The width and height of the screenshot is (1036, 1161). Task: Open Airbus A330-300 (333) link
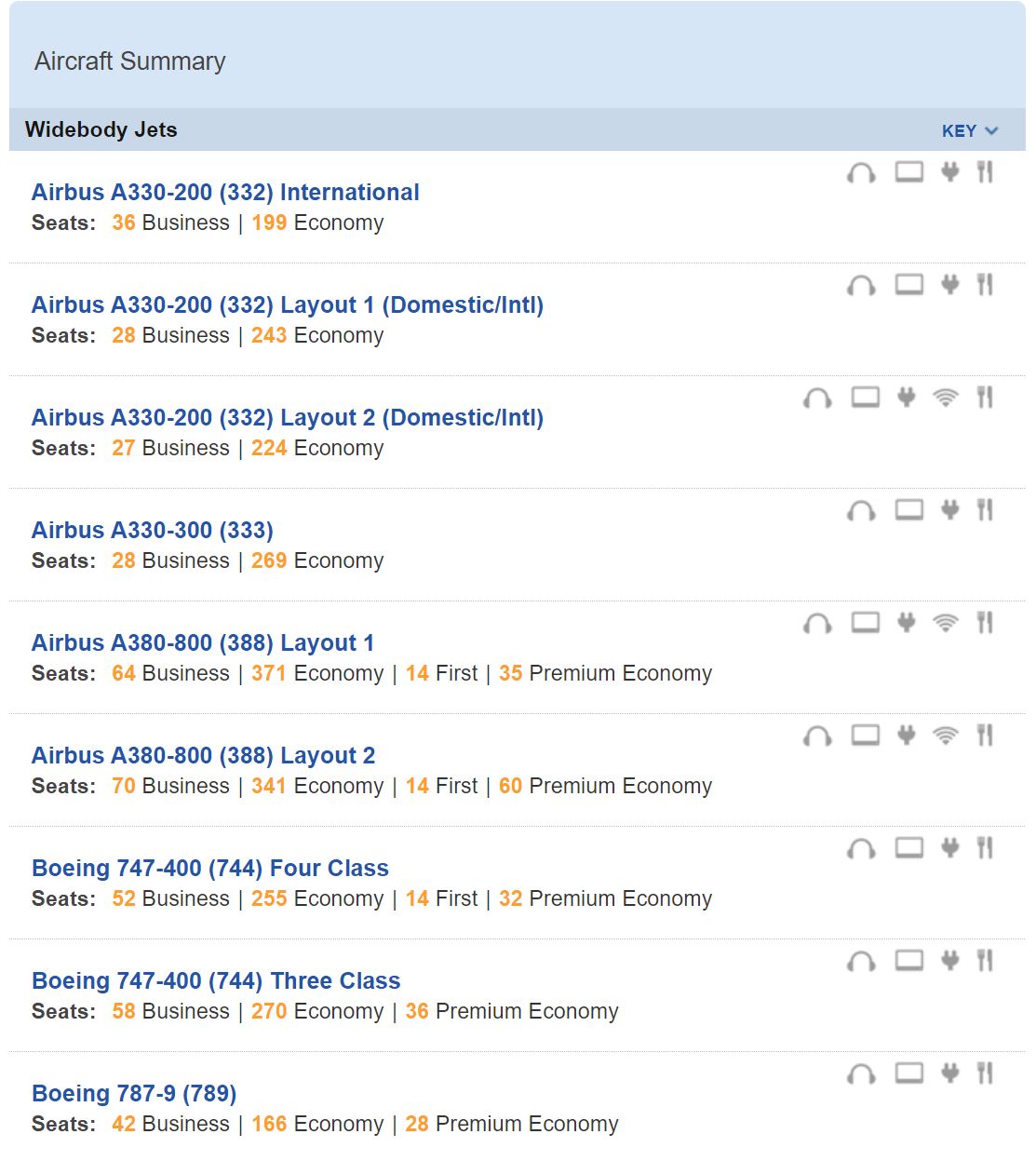coord(153,530)
